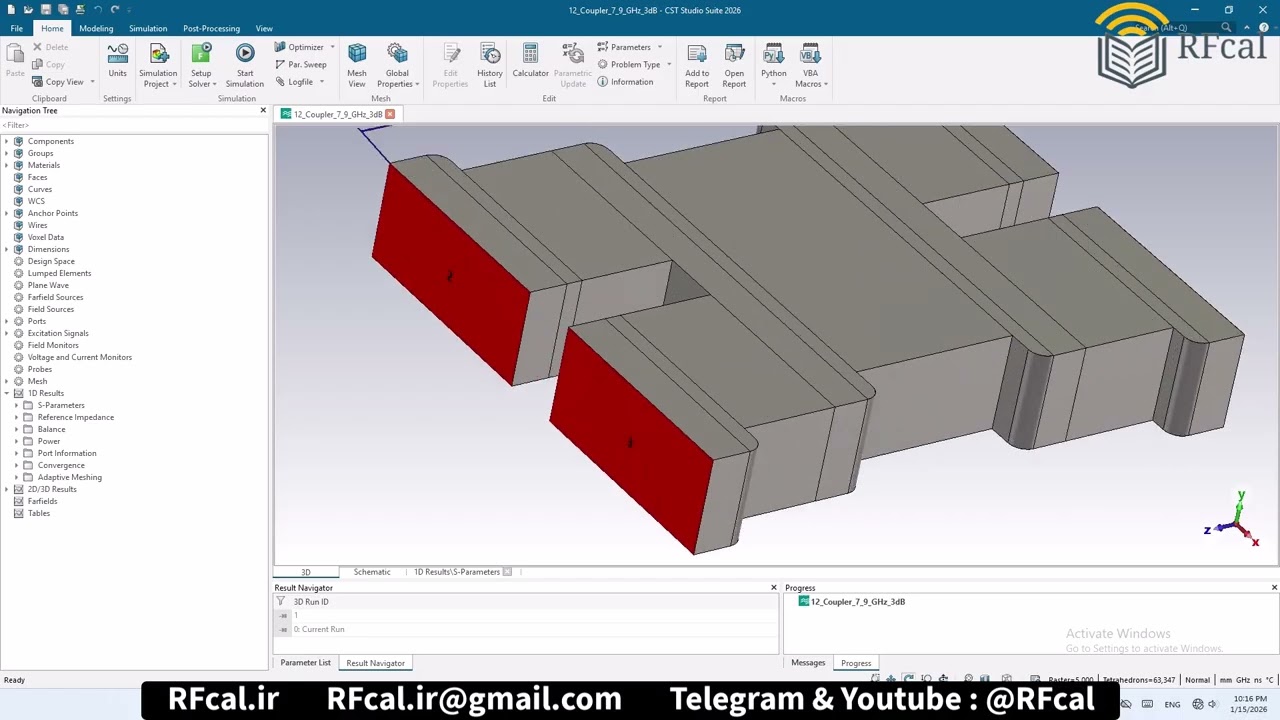Open the Parameters dropdown arrow
Screen dimensions: 1280x720
tap(659, 47)
